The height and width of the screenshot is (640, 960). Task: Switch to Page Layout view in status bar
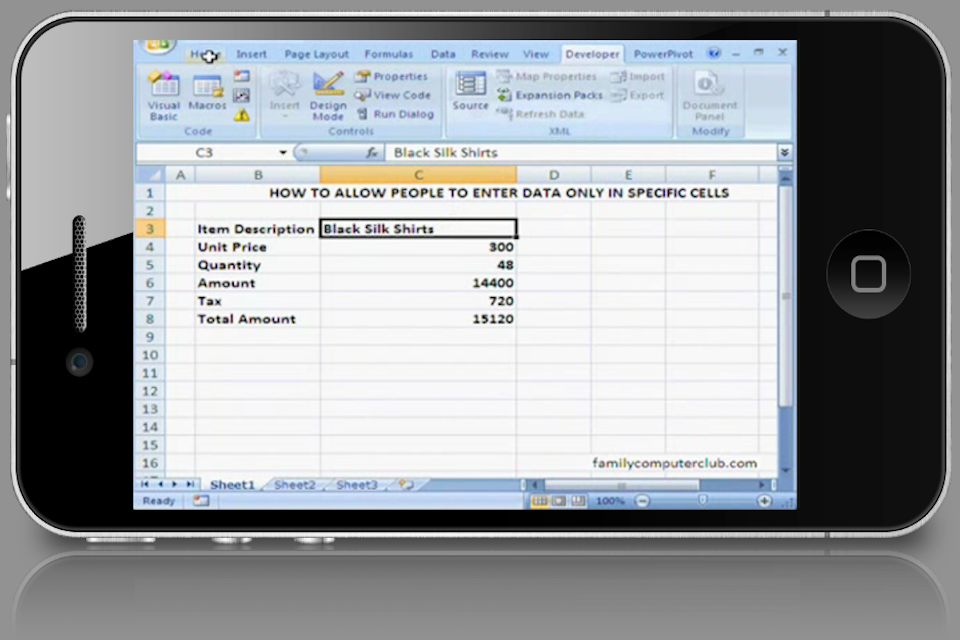click(x=558, y=500)
